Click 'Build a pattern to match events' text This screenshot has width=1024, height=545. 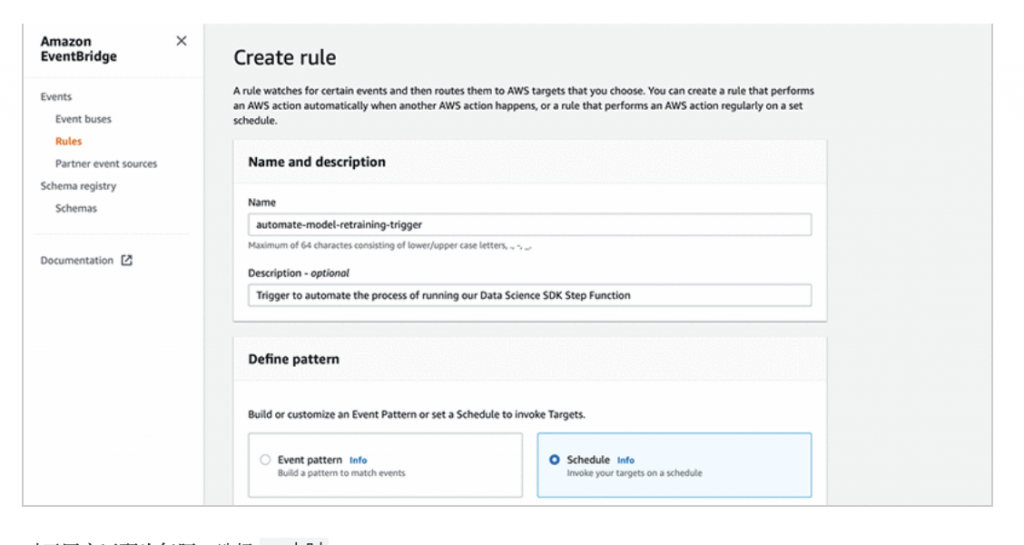pyautogui.click(x=341, y=473)
